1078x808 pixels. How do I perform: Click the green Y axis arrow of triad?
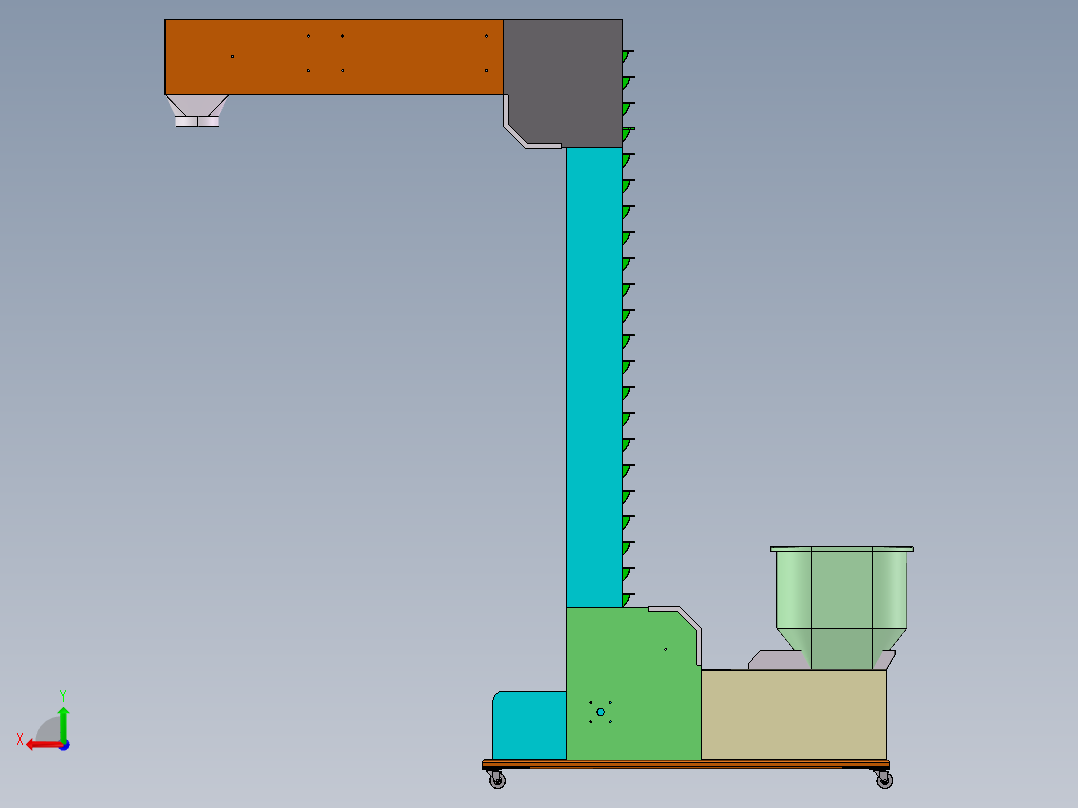pos(63,724)
